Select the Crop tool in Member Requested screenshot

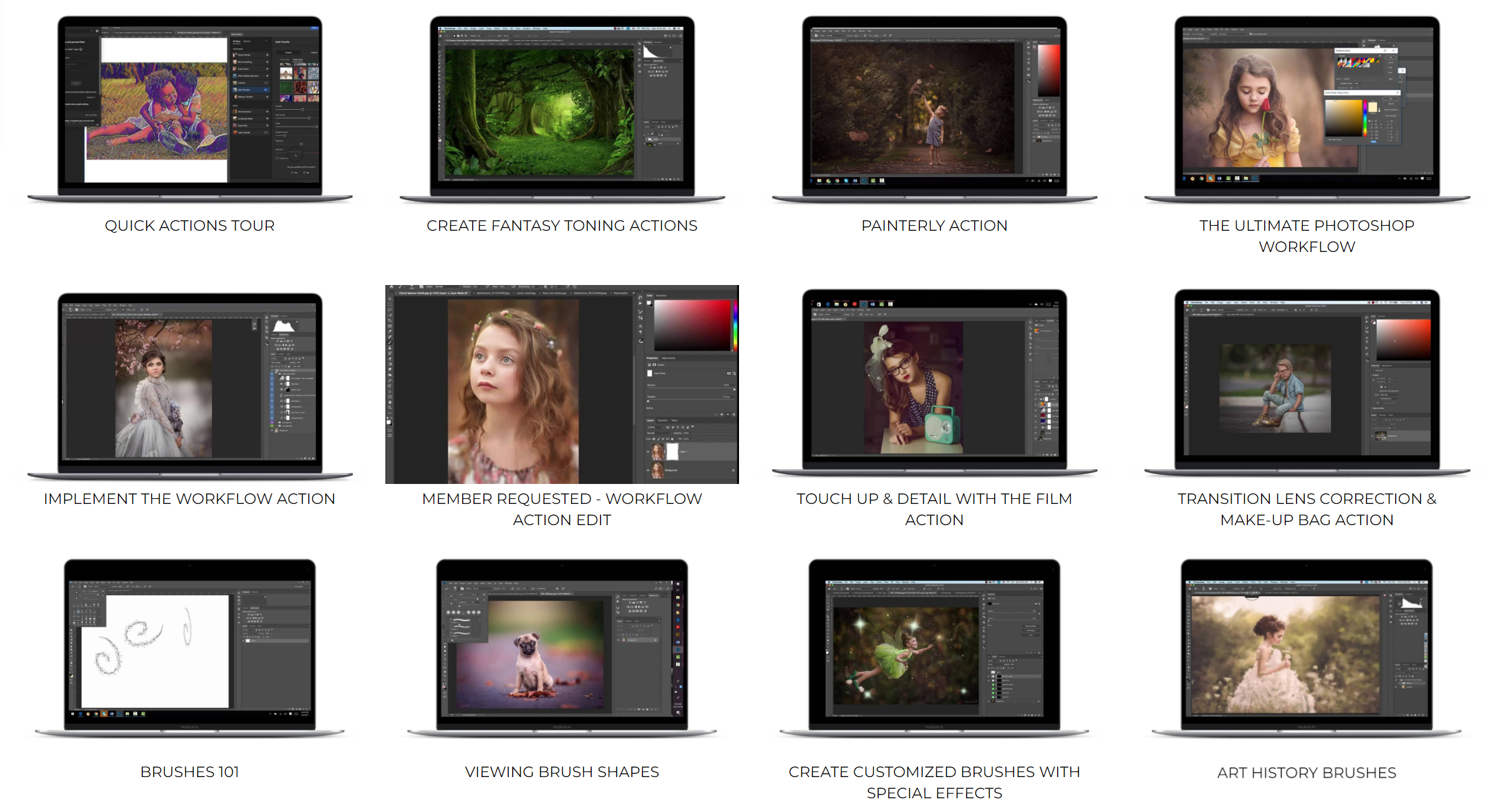click(390, 321)
